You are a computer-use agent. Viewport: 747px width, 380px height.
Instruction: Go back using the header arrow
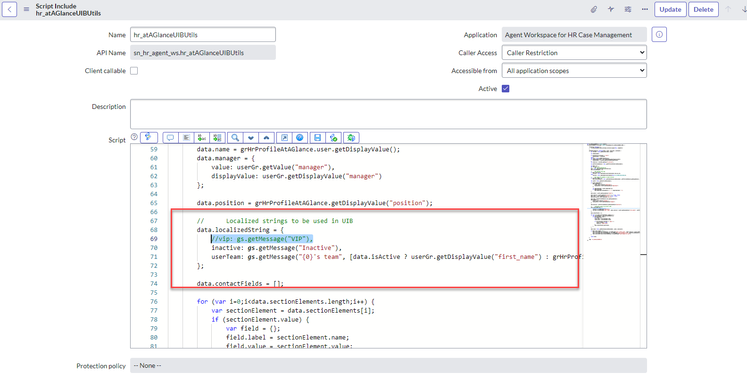click(x=10, y=9)
